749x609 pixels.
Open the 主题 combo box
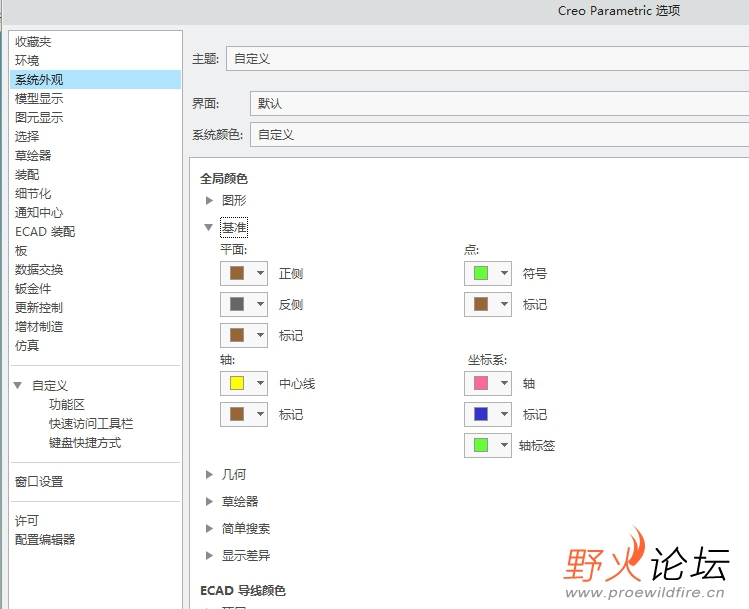487,59
